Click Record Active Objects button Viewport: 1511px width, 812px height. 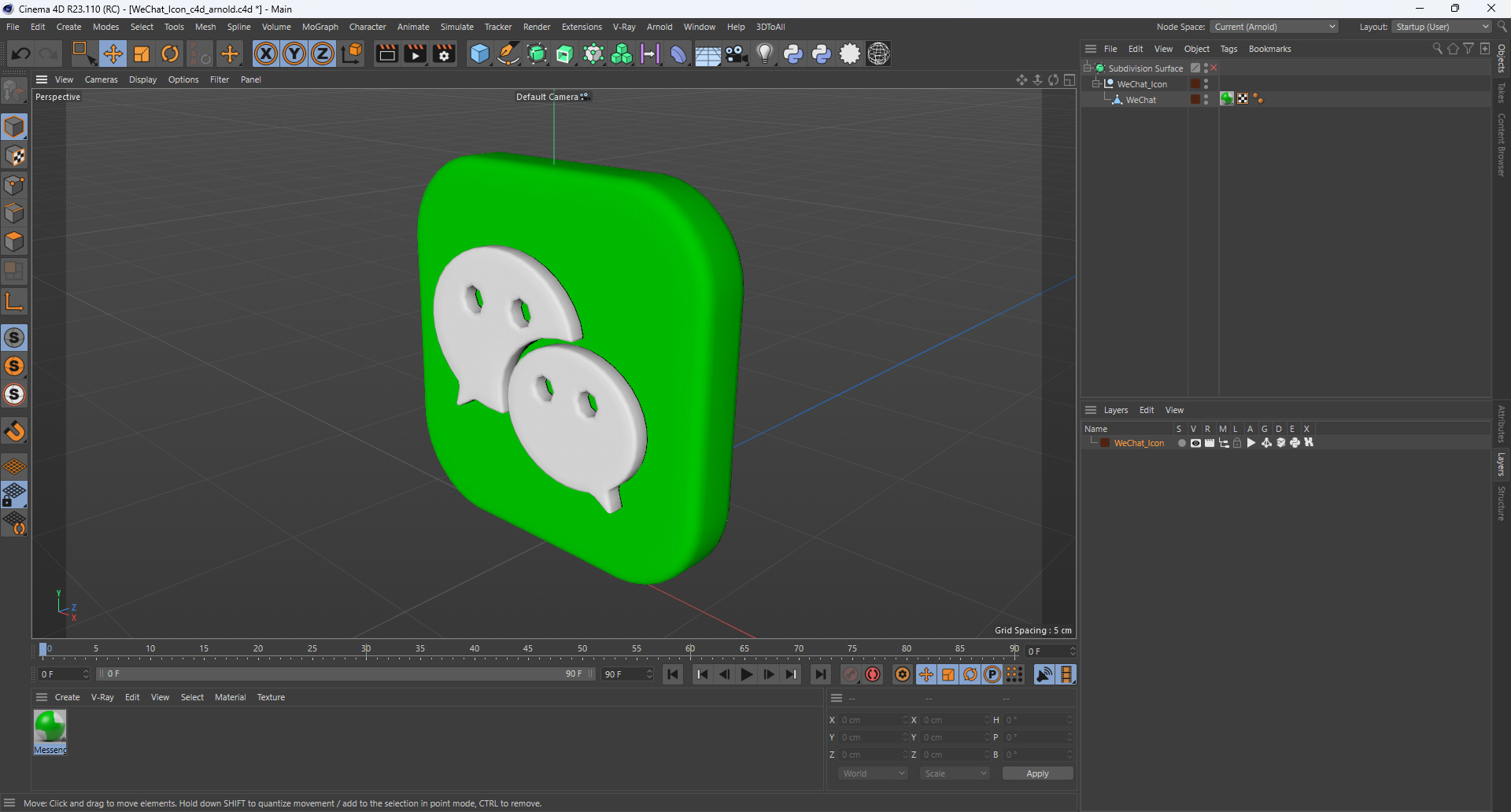851,674
